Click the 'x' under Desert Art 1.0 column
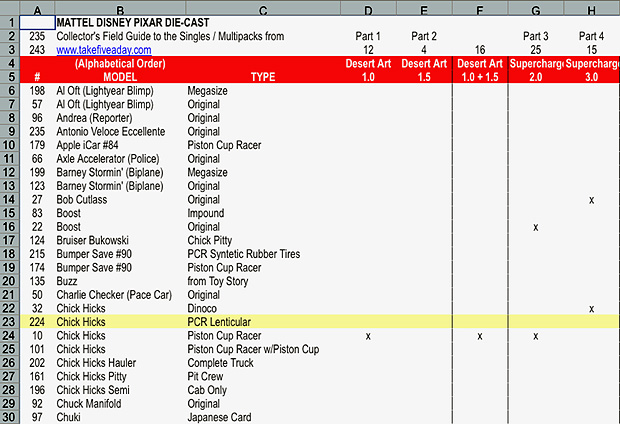 pos(368,336)
